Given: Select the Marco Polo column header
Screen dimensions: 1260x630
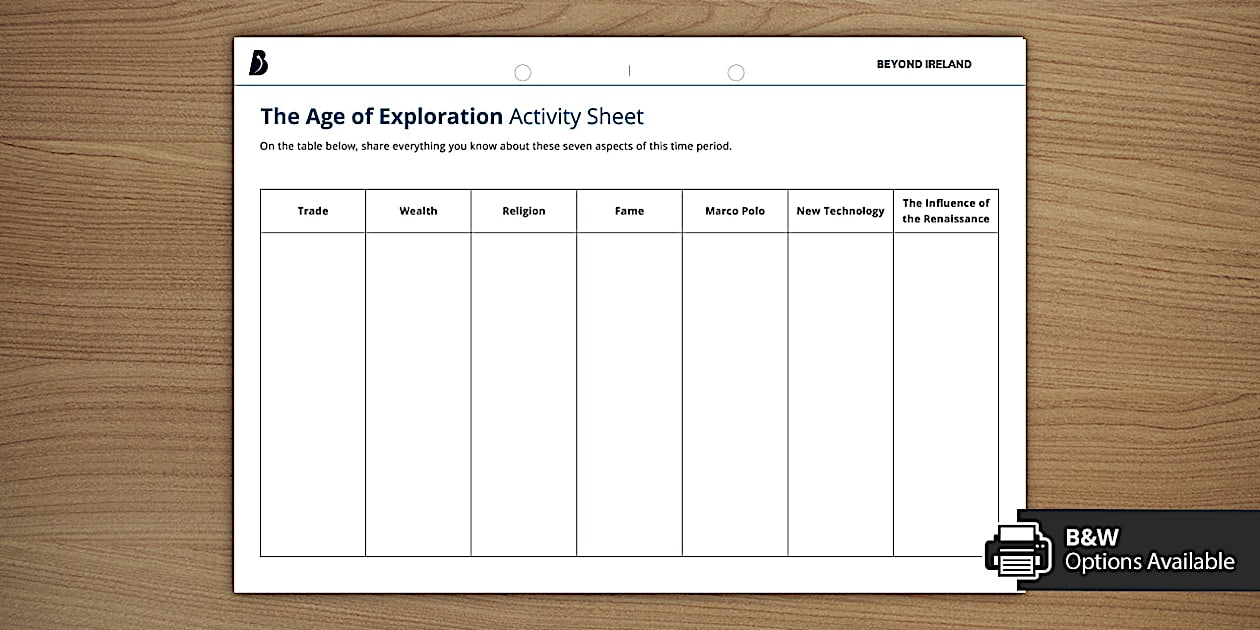Looking at the screenshot, I should (735, 210).
